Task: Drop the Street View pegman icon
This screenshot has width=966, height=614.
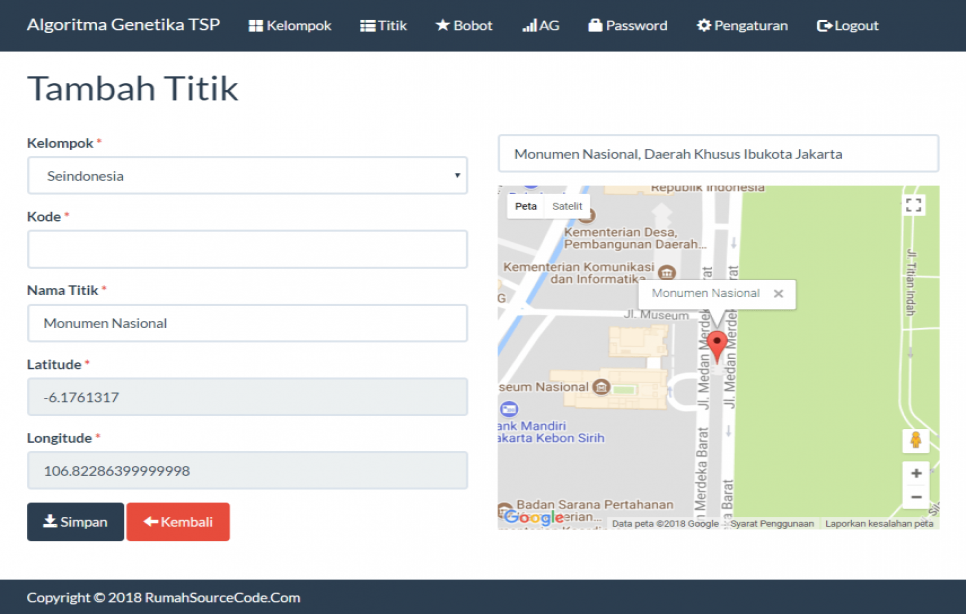Action: click(x=915, y=440)
